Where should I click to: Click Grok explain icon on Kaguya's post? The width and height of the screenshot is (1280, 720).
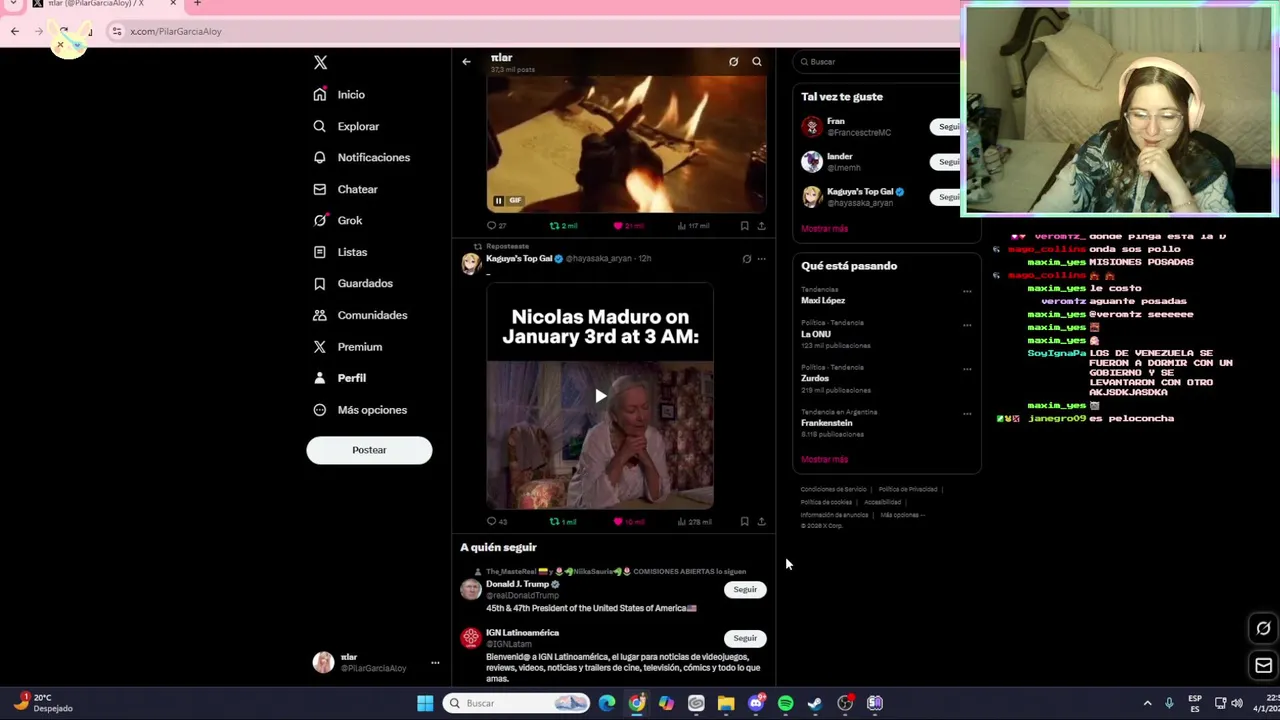tap(746, 259)
